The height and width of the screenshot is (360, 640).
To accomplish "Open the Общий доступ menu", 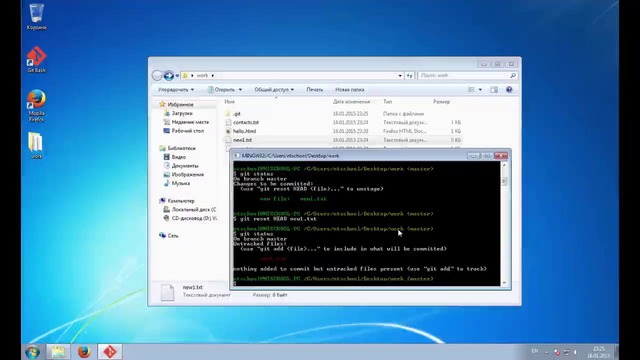I will click(x=274, y=89).
